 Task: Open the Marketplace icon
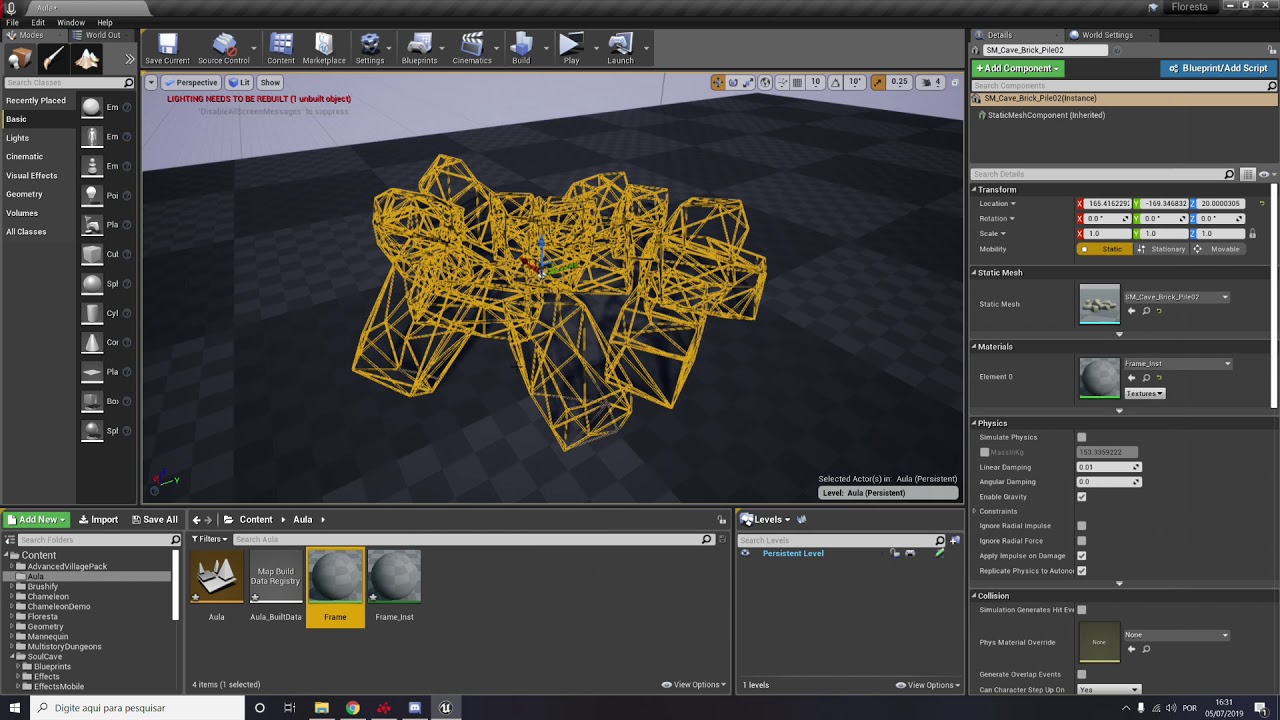(x=324, y=48)
